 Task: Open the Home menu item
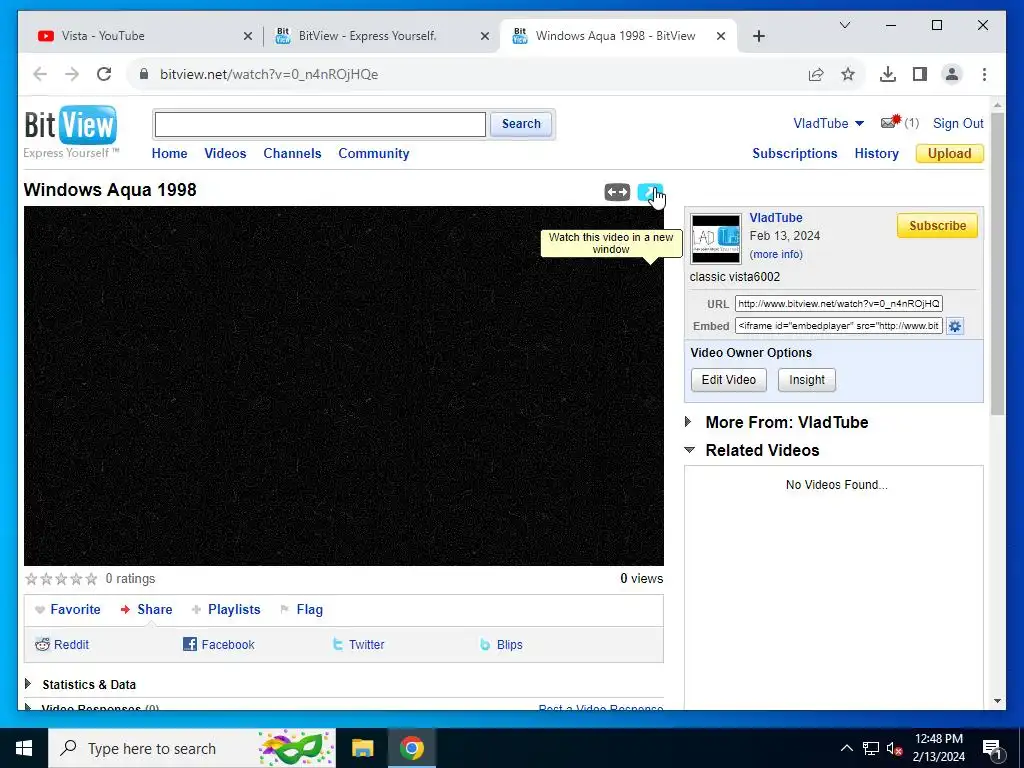(169, 153)
